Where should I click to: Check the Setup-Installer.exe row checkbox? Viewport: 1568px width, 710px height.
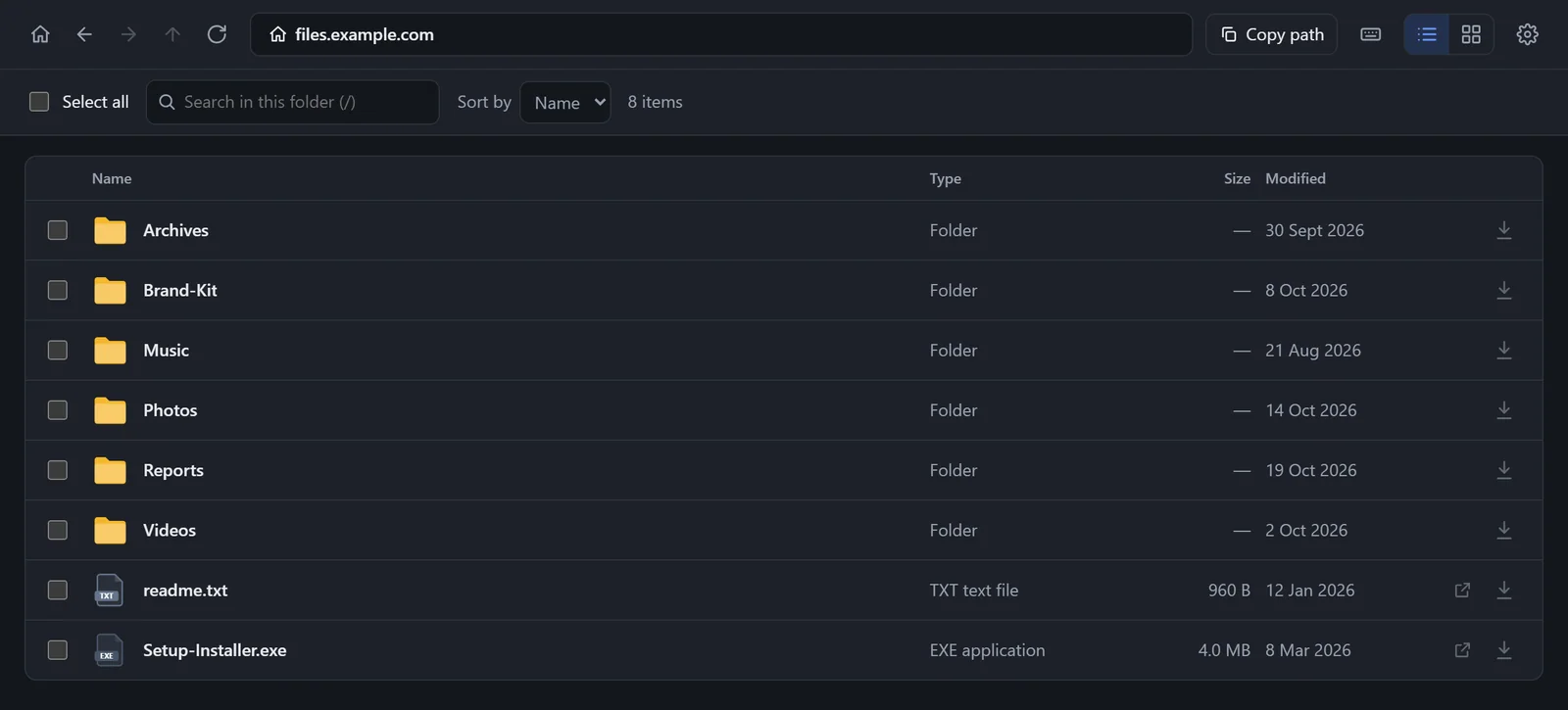click(x=58, y=650)
